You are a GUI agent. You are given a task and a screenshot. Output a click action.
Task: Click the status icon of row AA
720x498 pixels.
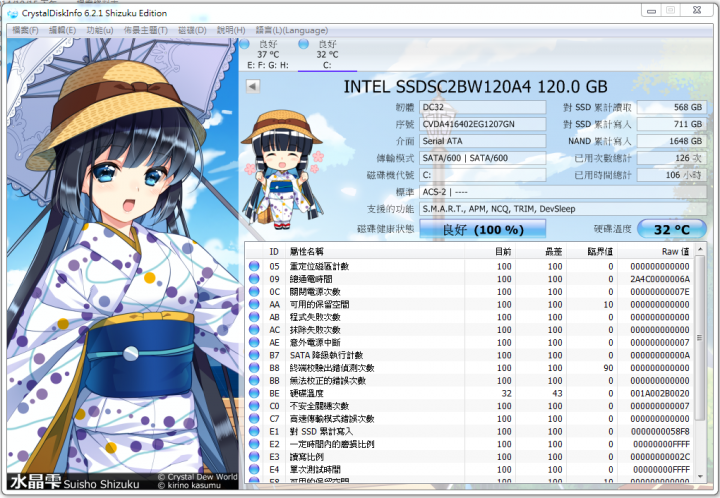(x=254, y=304)
